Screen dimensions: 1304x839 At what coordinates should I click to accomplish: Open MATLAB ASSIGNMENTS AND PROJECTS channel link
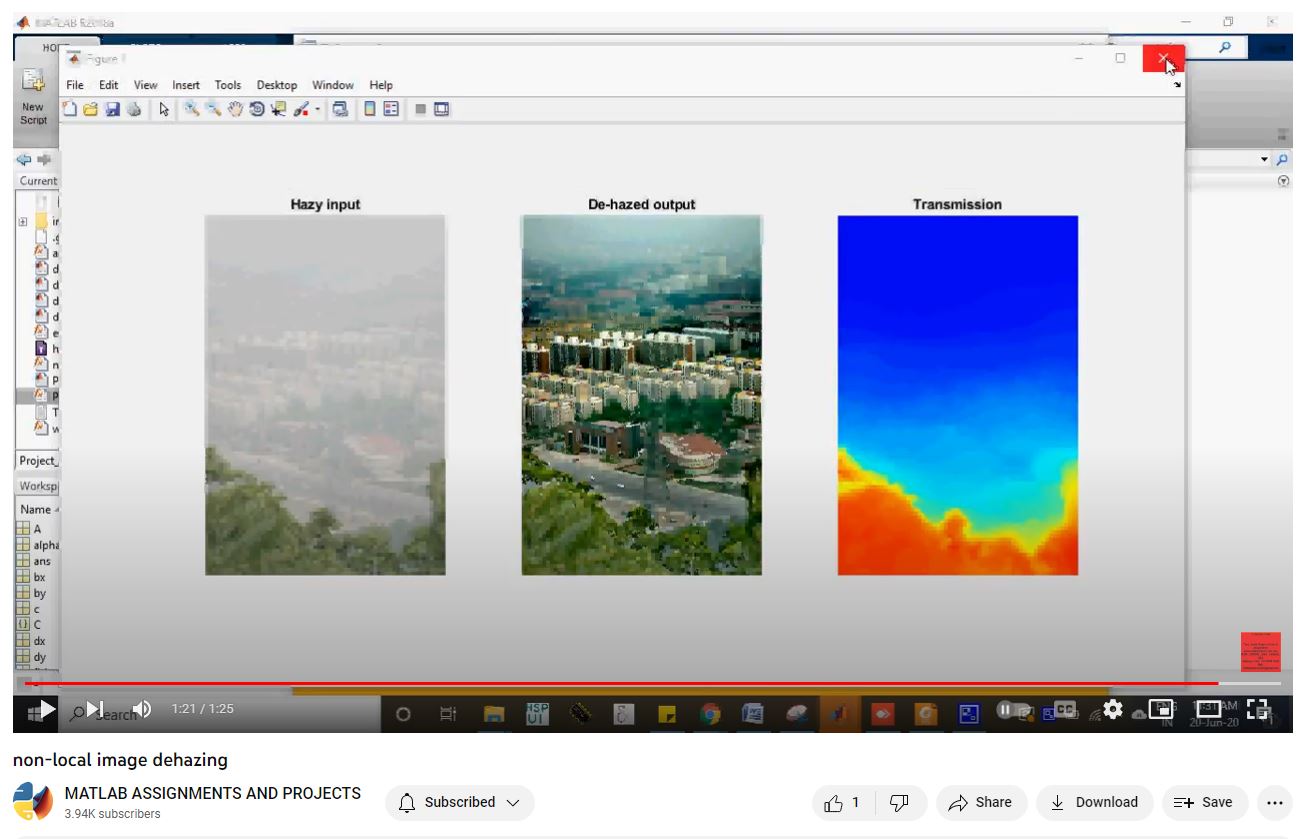(x=212, y=793)
